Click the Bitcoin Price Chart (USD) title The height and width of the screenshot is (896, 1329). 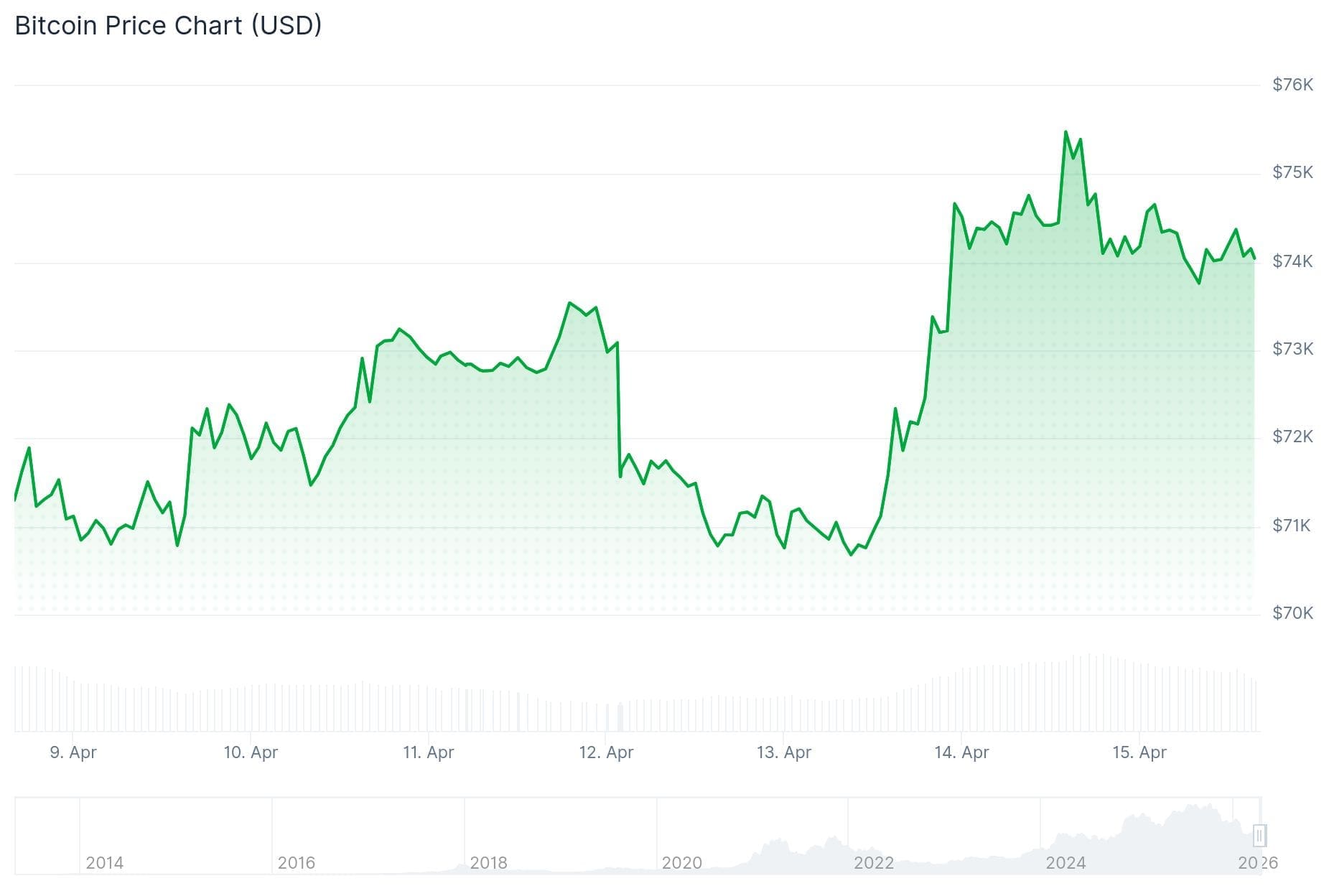click(x=168, y=26)
